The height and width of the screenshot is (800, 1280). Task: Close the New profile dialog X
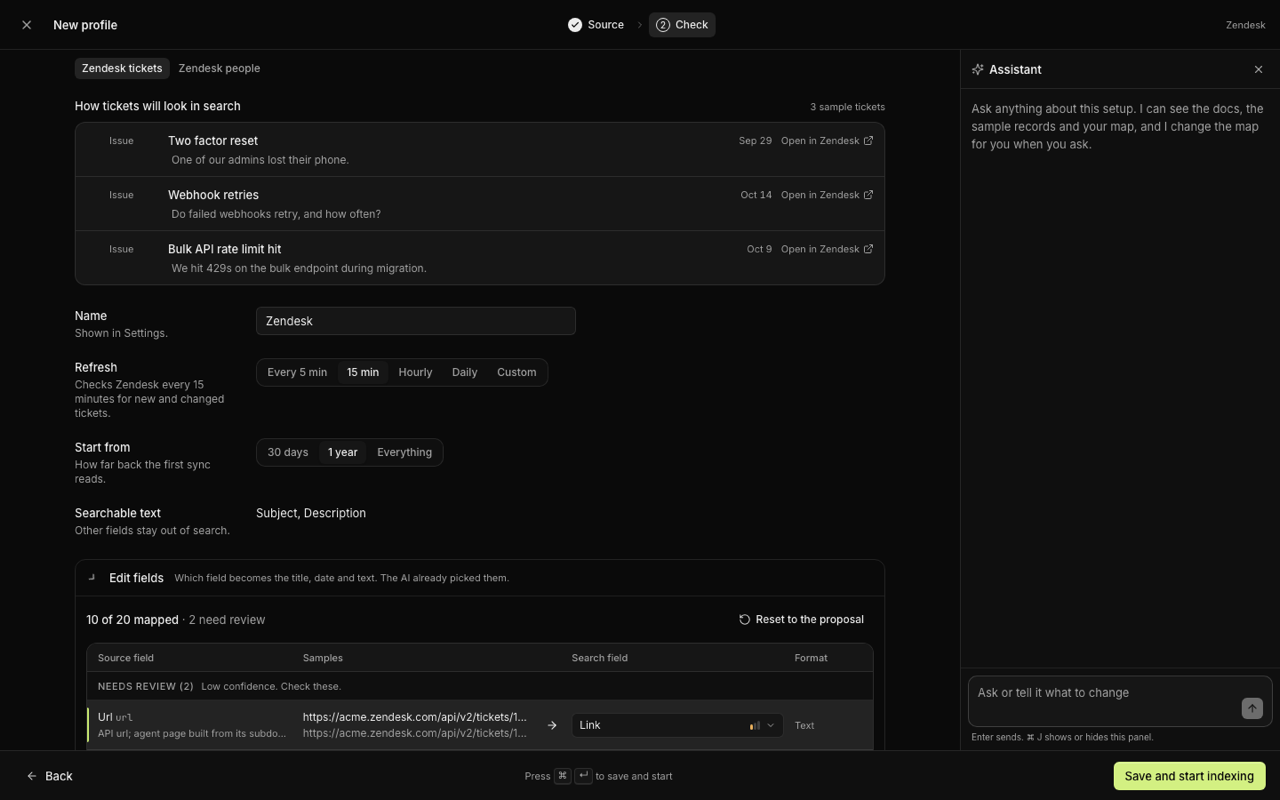click(27, 25)
